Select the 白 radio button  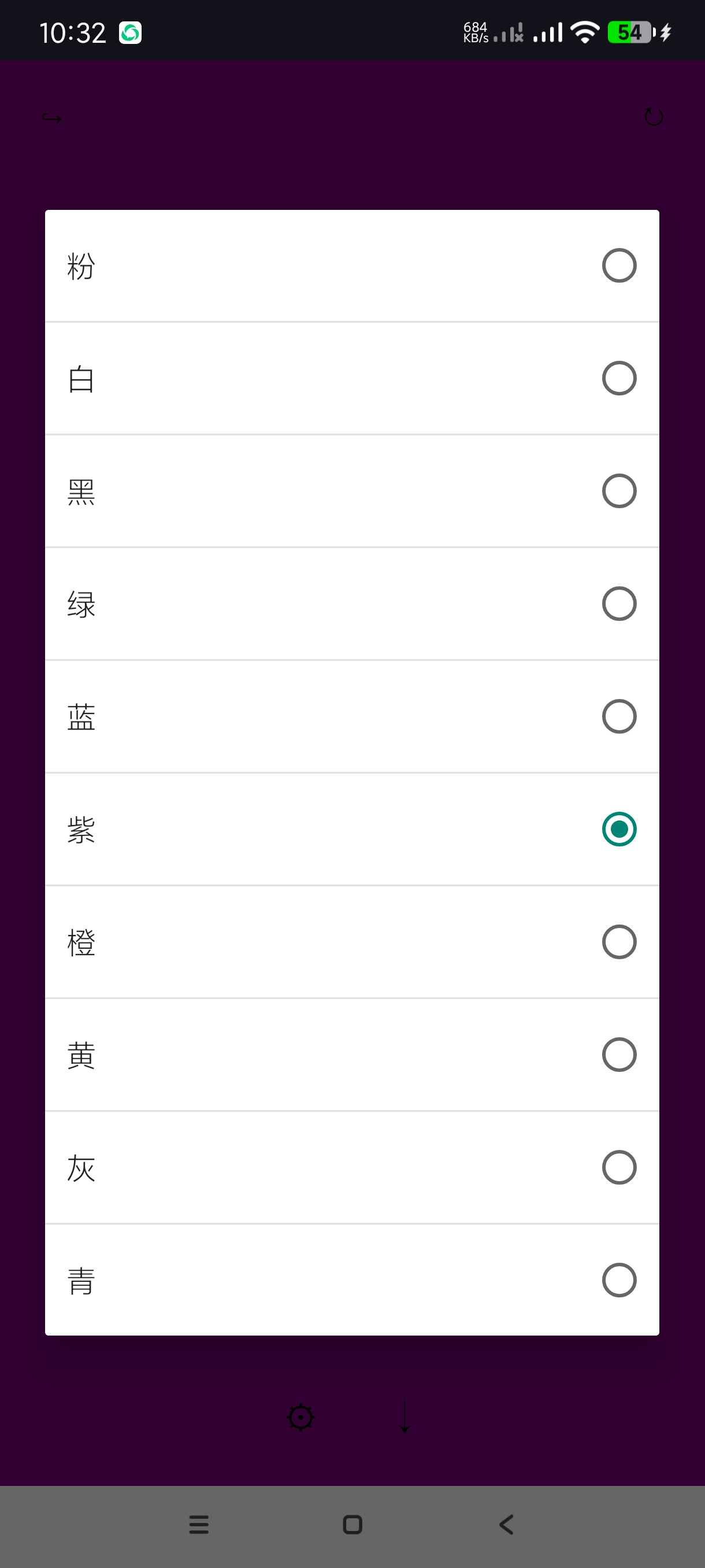pos(619,378)
